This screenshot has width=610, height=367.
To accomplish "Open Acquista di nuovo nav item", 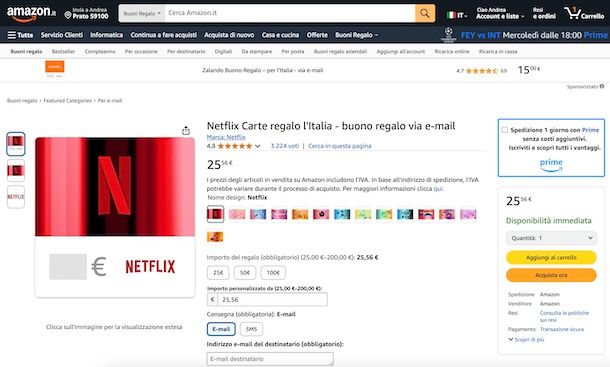I will [229, 35].
